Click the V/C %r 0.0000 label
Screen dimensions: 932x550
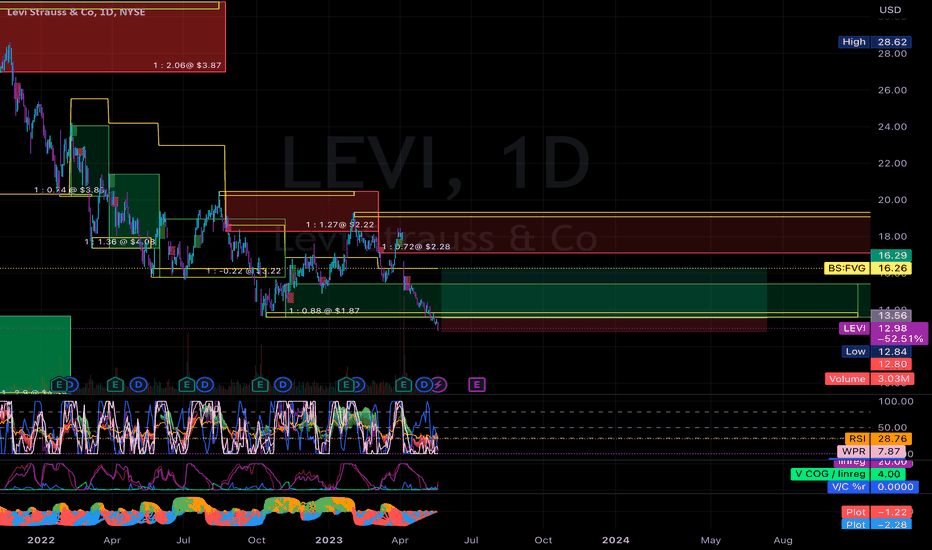click(x=873, y=486)
